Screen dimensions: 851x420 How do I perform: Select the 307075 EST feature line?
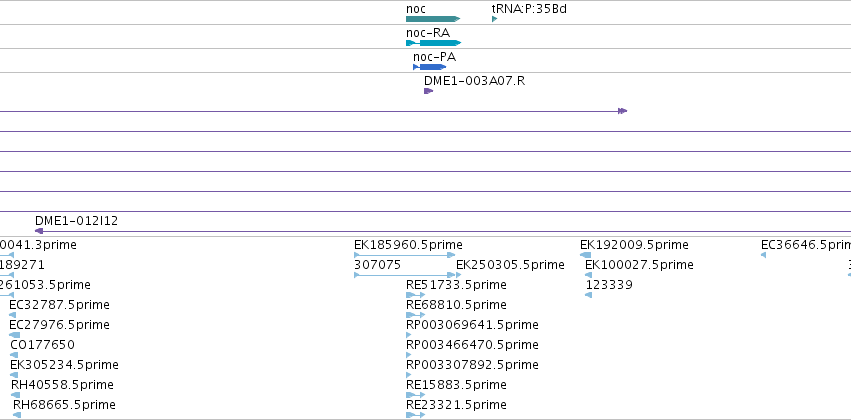[x=404, y=275]
